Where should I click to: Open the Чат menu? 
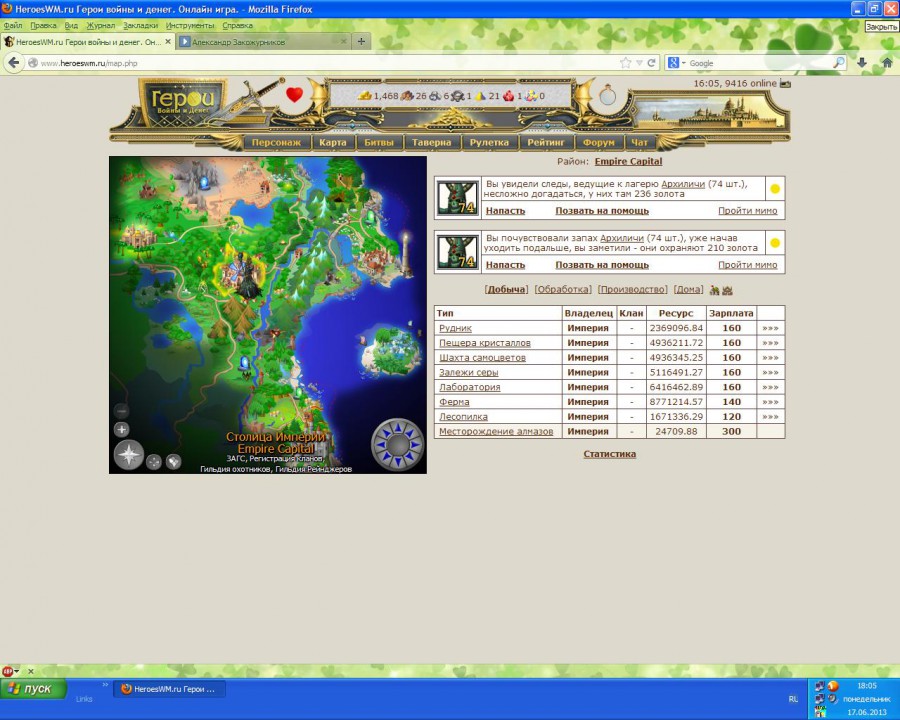pyautogui.click(x=639, y=142)
